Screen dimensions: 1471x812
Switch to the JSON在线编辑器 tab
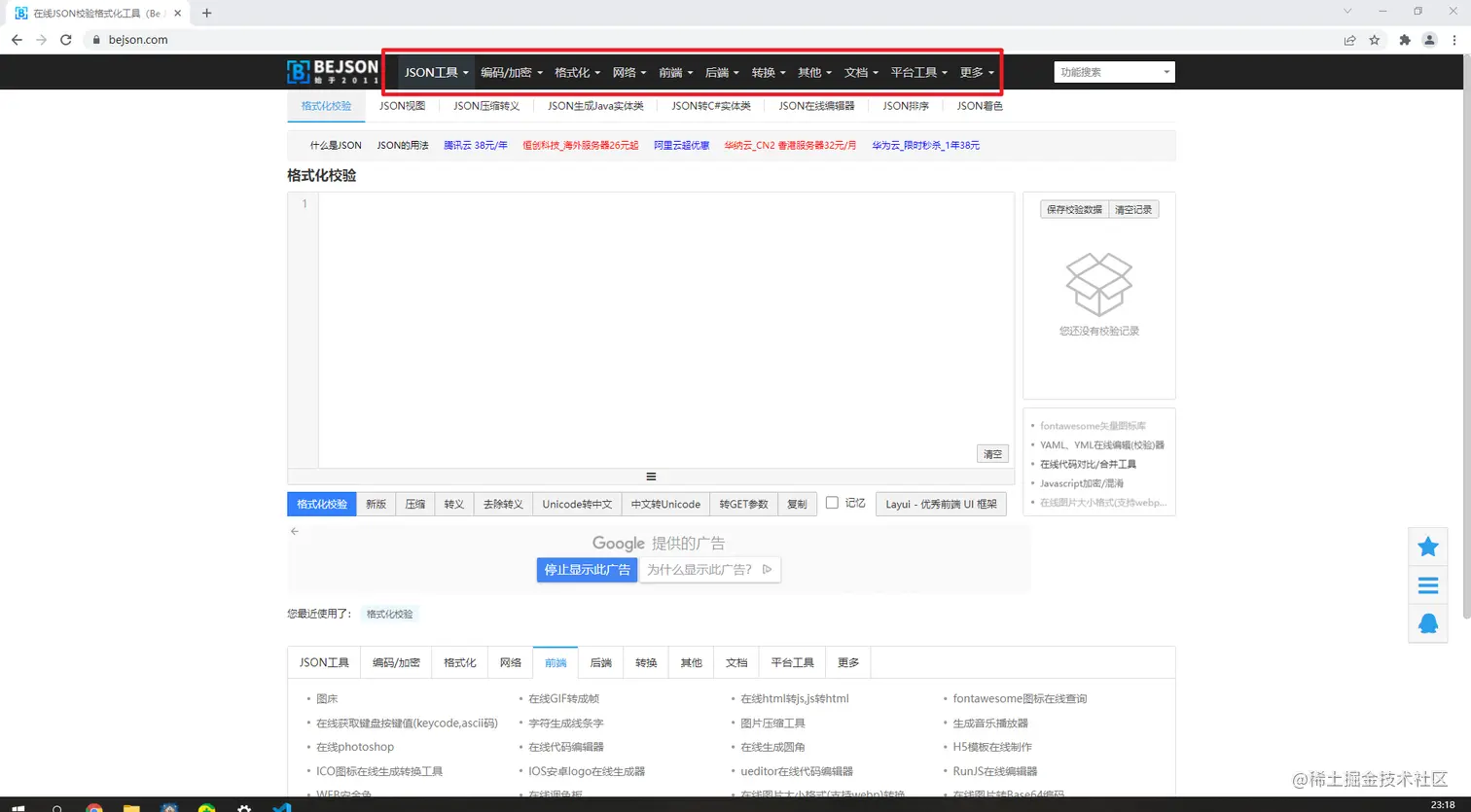point(816,106)
